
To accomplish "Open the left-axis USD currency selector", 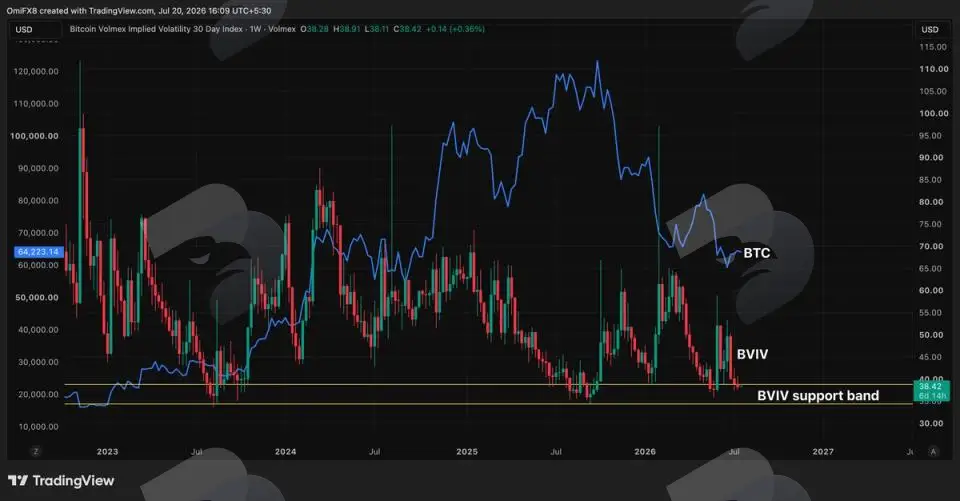I will pyautogui.click(x=35, y=29).
